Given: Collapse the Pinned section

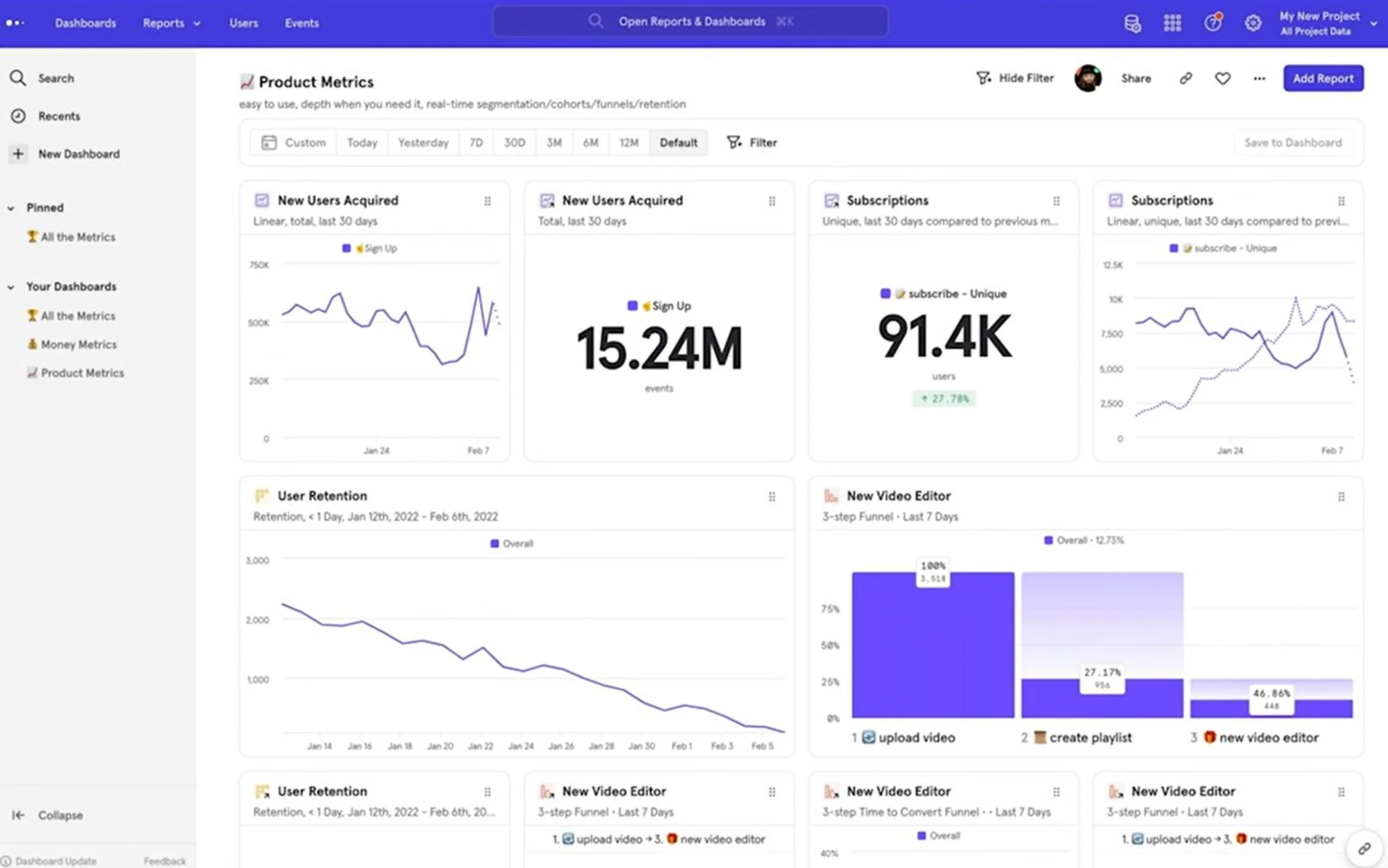Looking at the screenshot, I should click(10, 207).
